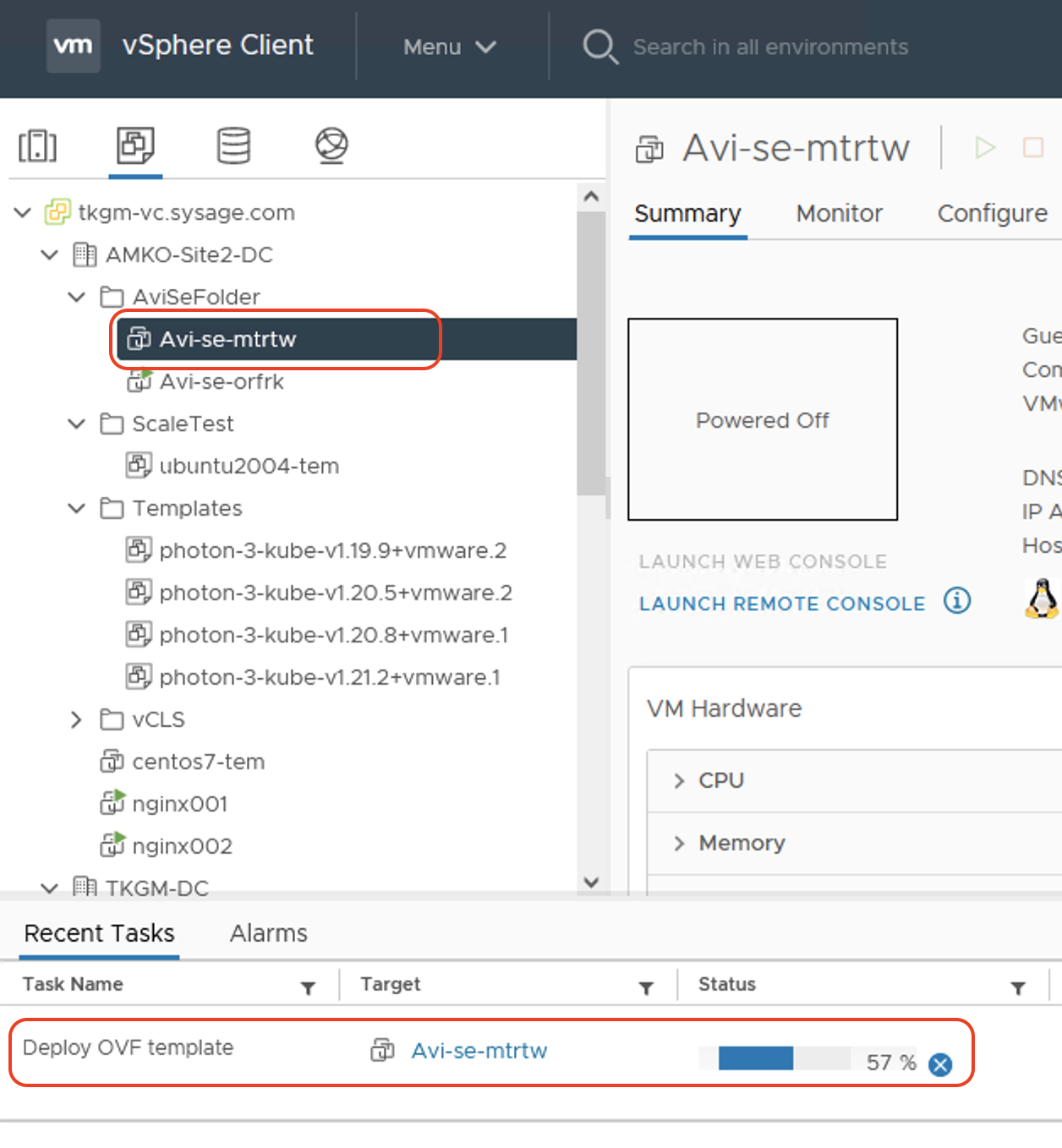Open the Storage inventory view
Screen dimensions: 1062x1148
tap(233, 145)
